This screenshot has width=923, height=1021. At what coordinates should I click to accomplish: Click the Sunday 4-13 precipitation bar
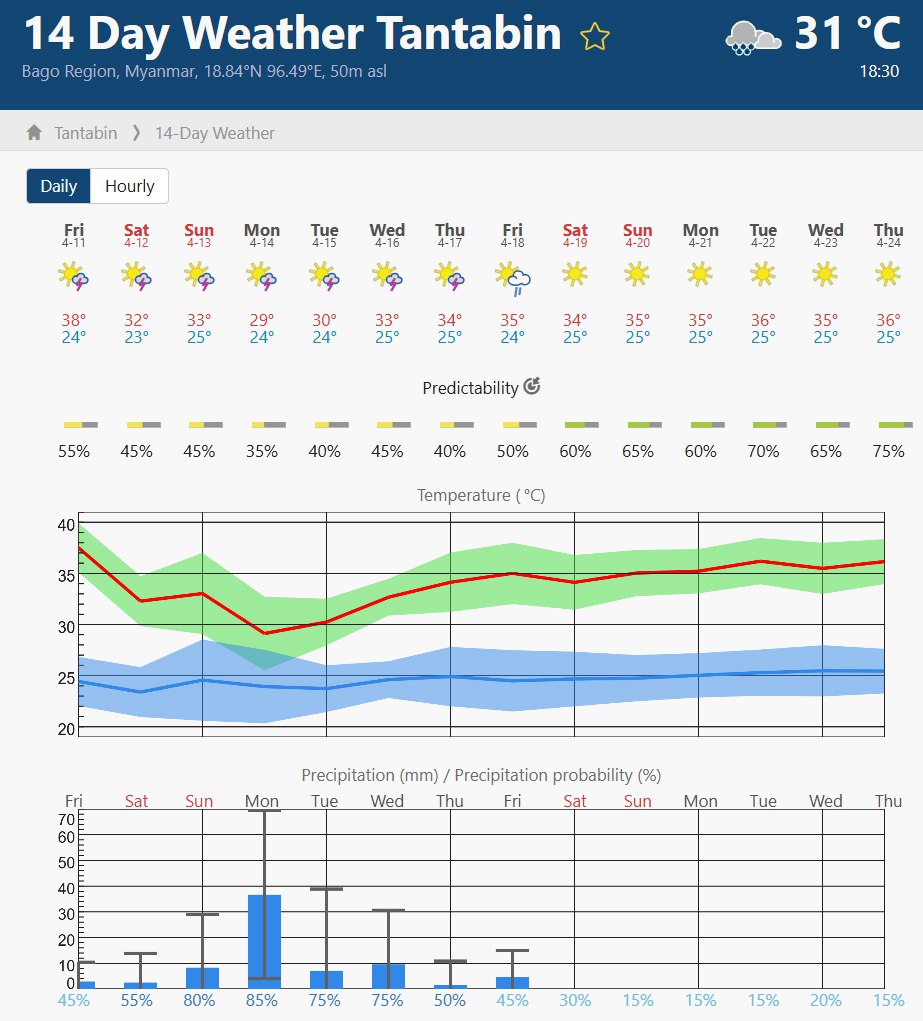(x=203, y=978)
